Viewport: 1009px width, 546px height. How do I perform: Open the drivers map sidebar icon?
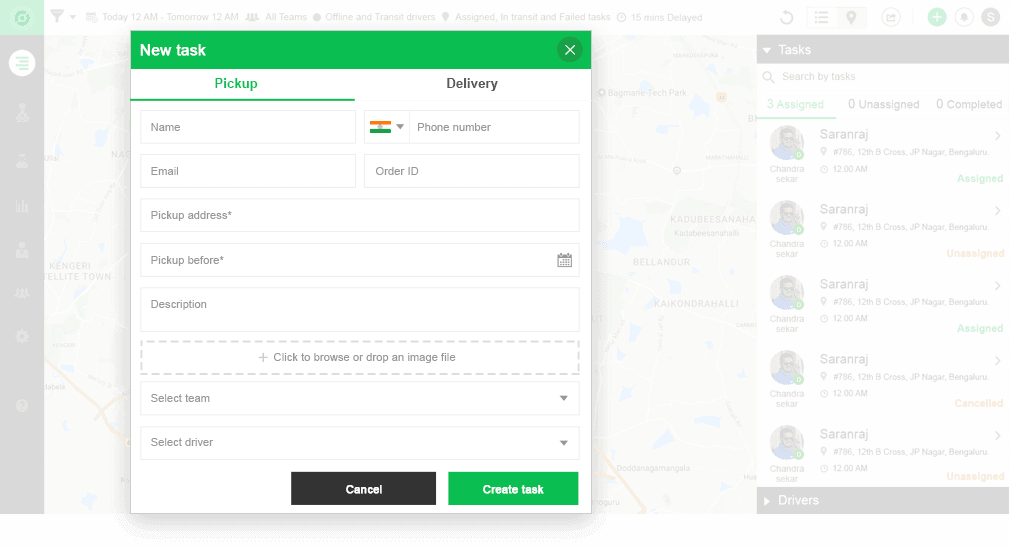click(x=22, y=113)
